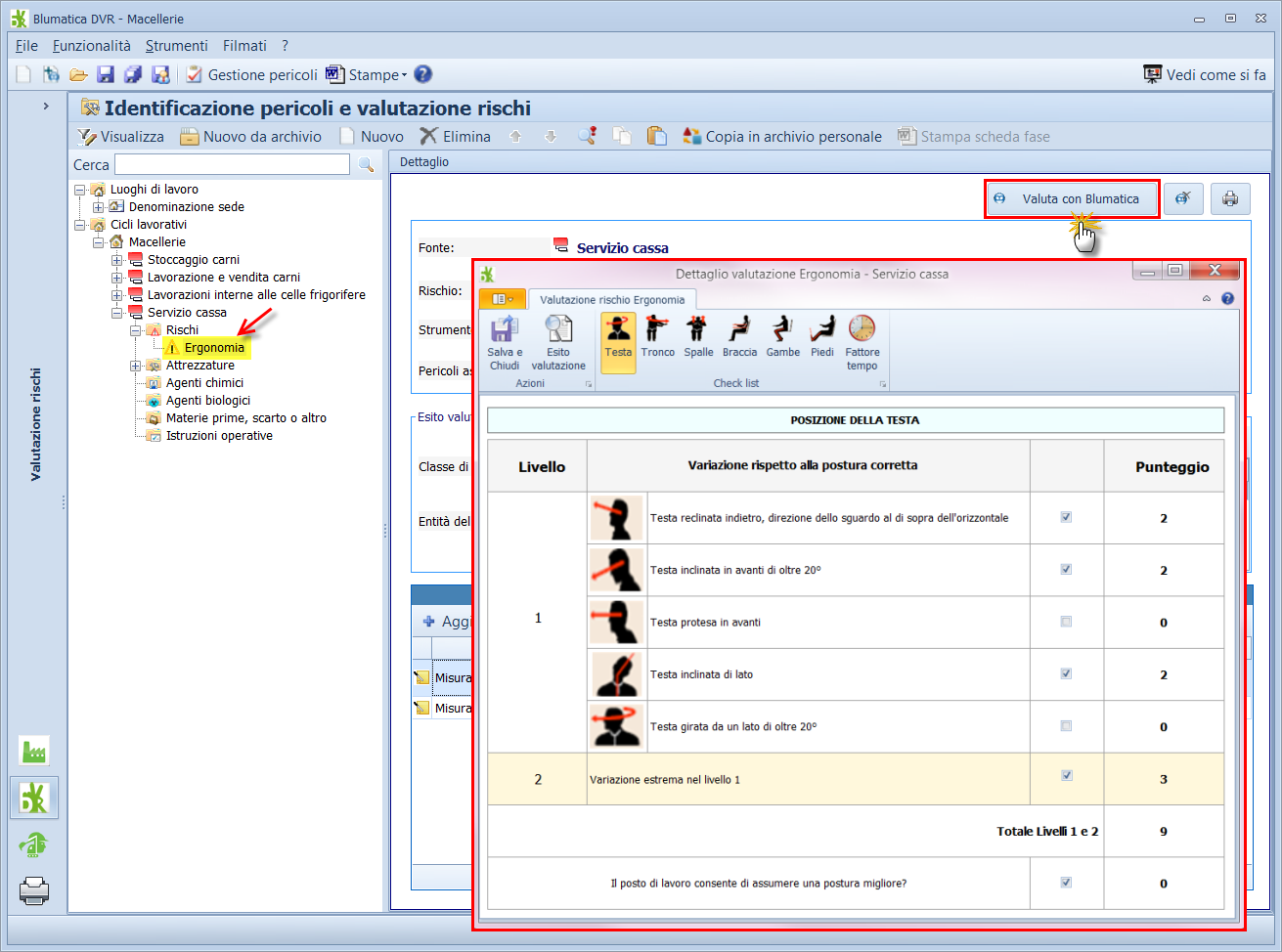Click the move up arrow icon

coord(515,137)
